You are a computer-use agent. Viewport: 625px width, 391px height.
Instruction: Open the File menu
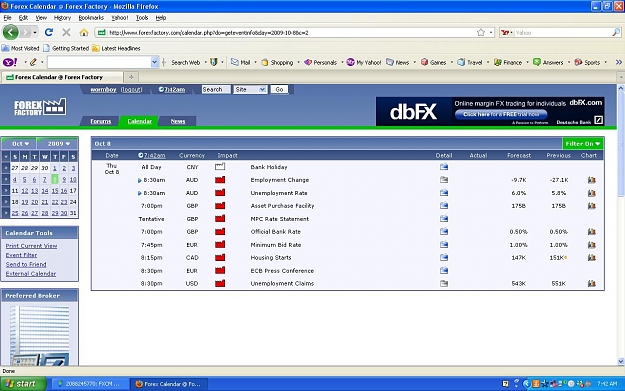pos(7,18)
